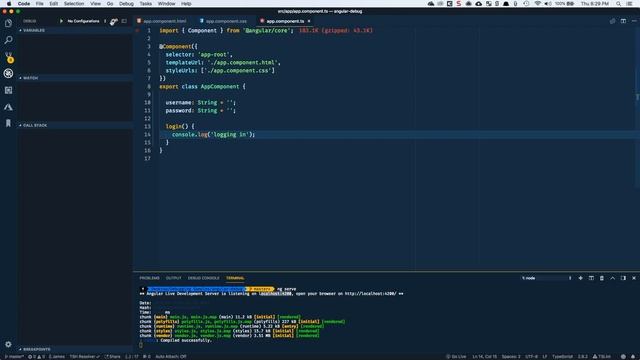Open the Tasks menu

[145, 4]
